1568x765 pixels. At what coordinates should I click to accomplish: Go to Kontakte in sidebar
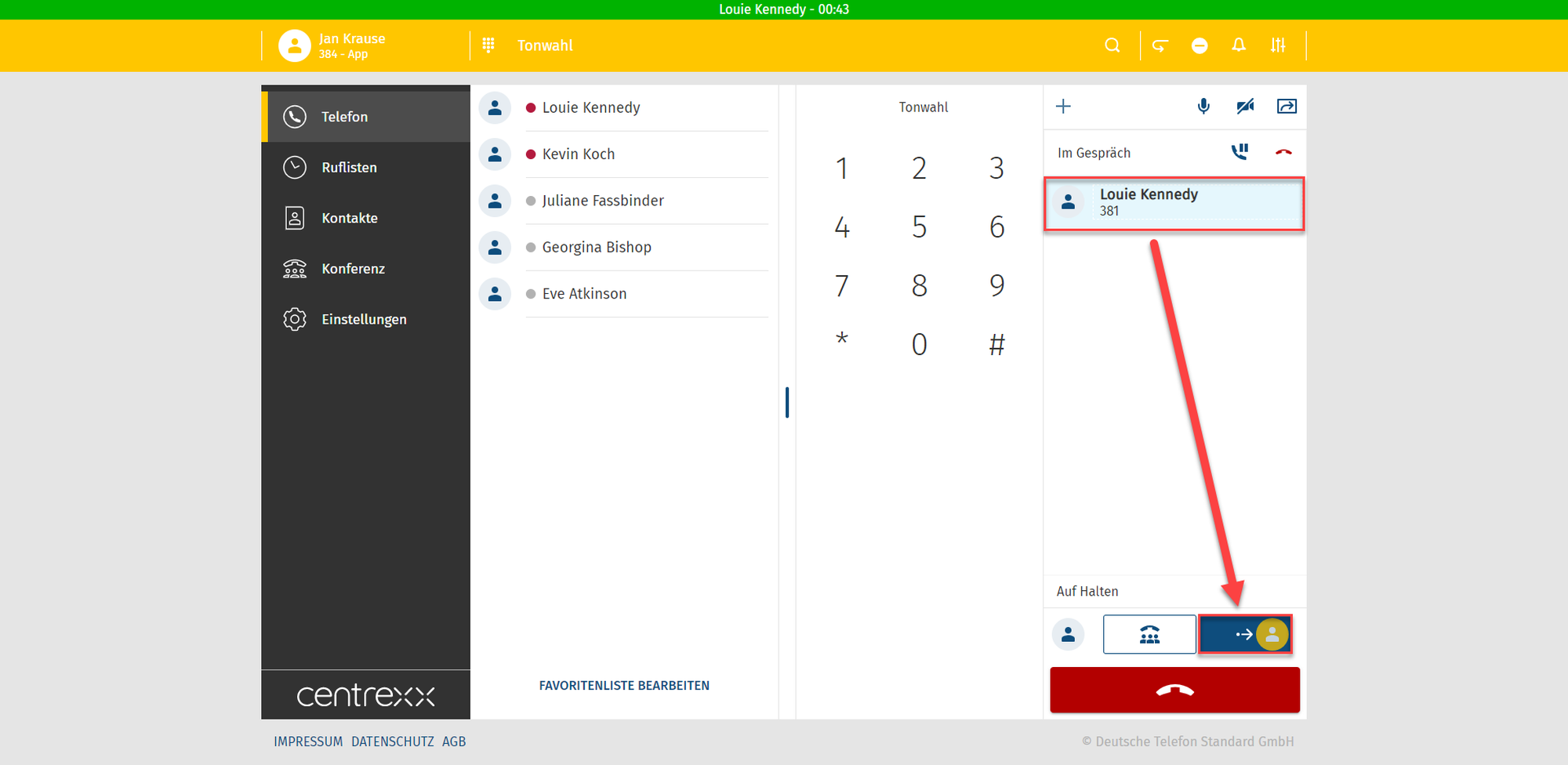point(349,218)
